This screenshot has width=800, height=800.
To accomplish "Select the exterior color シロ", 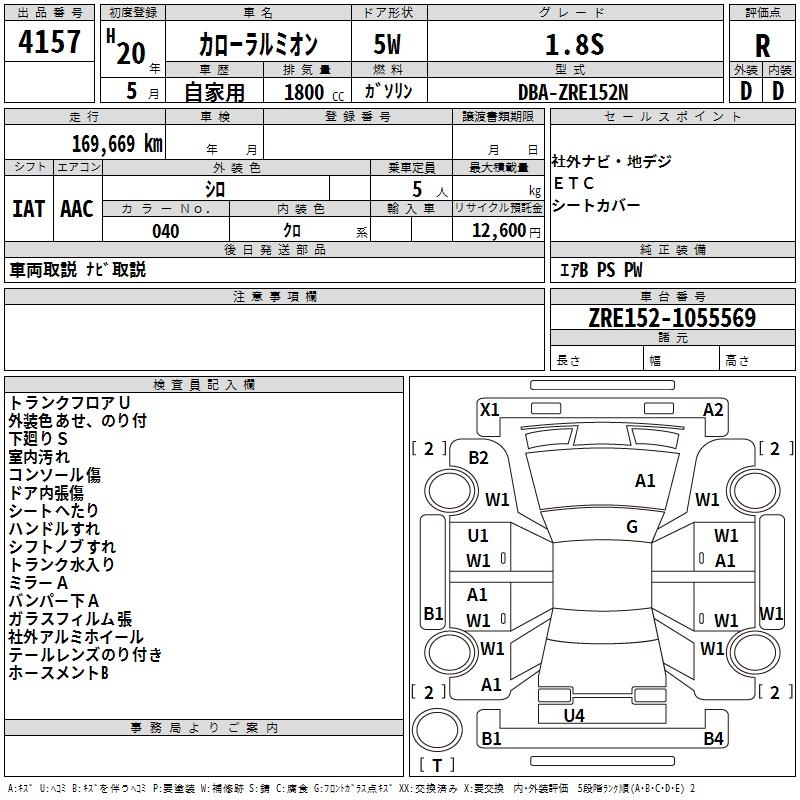I will pos(215,189).
